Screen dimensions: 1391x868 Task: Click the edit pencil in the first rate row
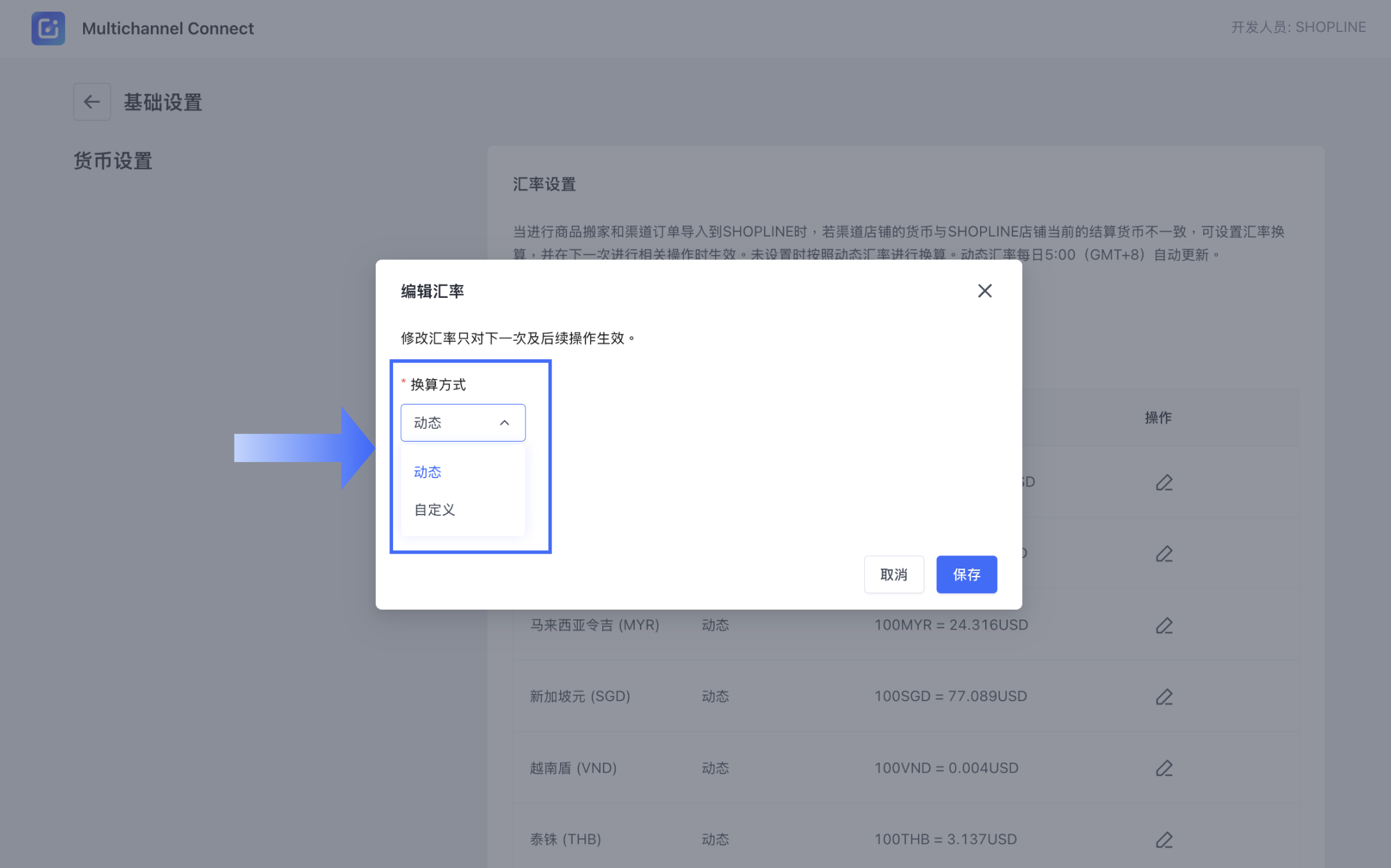pos(1163,483)
